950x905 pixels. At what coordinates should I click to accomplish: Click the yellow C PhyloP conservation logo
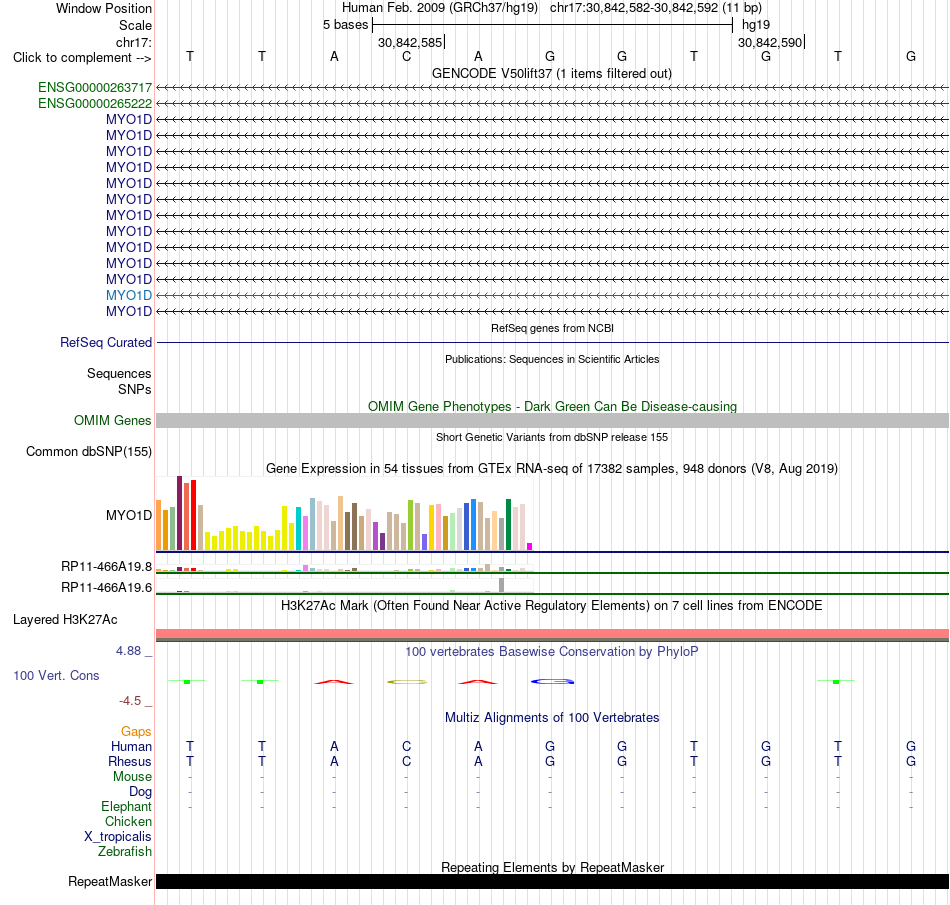click(x=407, y=682)
